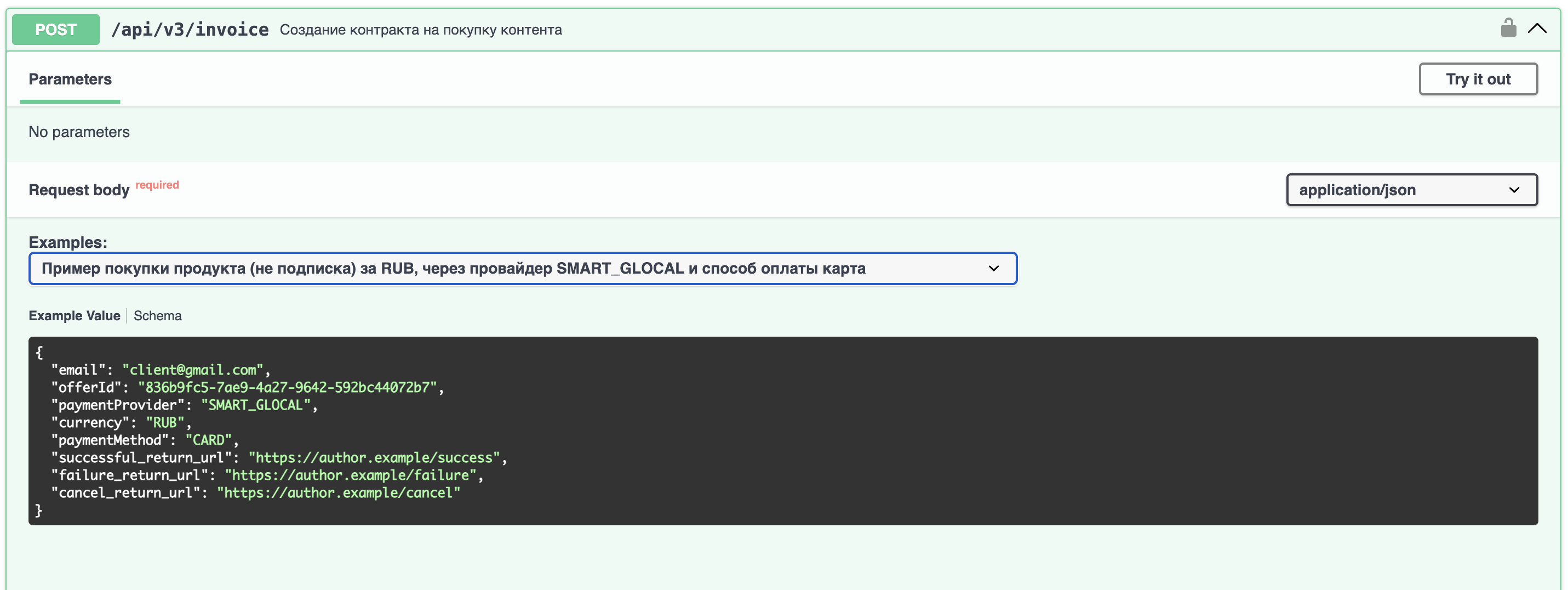This screenshot has height=590, width=1568.
Task: Click the offerId UUID value in the example
Action: 287,388
